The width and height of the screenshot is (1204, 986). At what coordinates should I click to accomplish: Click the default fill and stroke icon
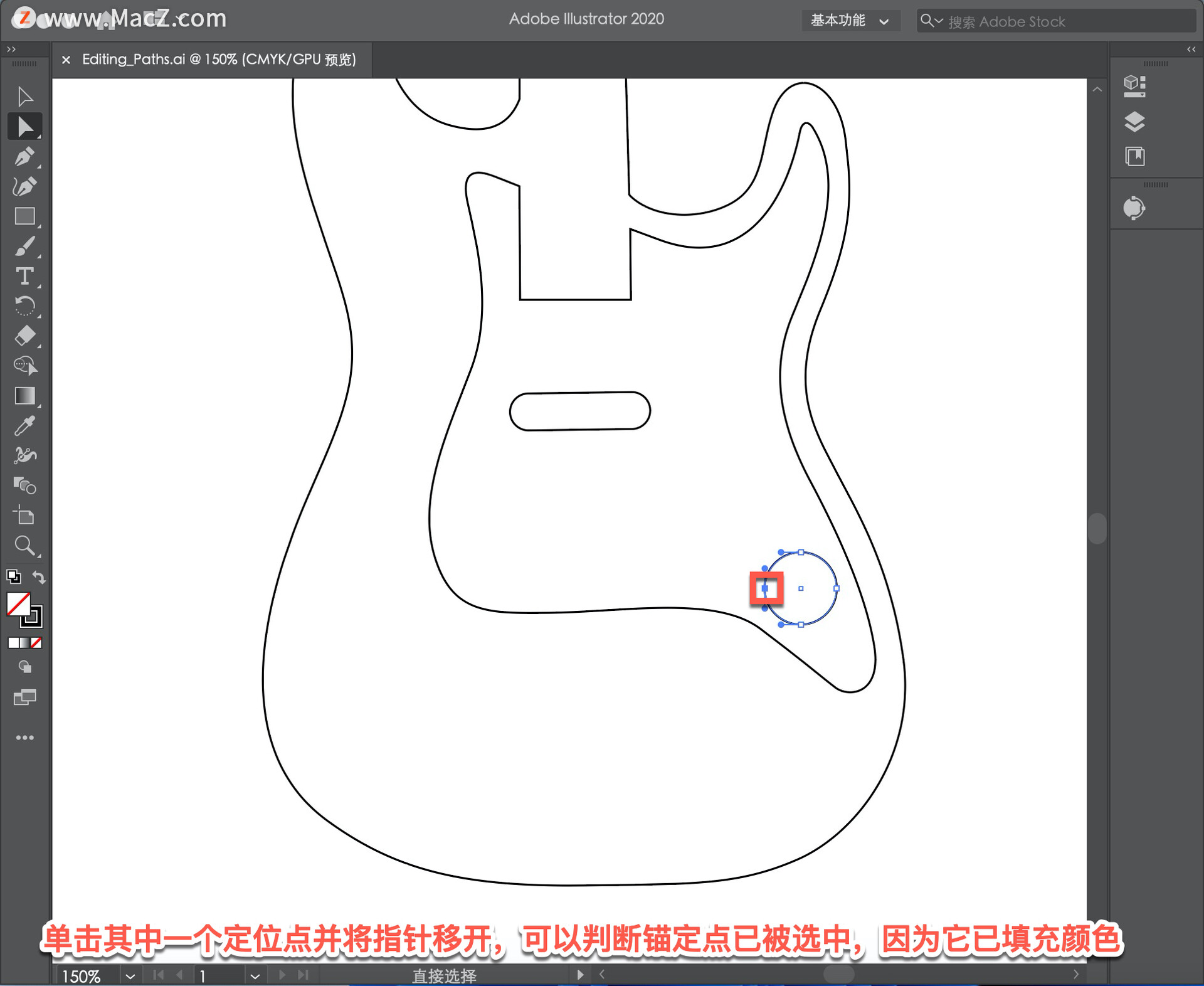coord(13,576)
